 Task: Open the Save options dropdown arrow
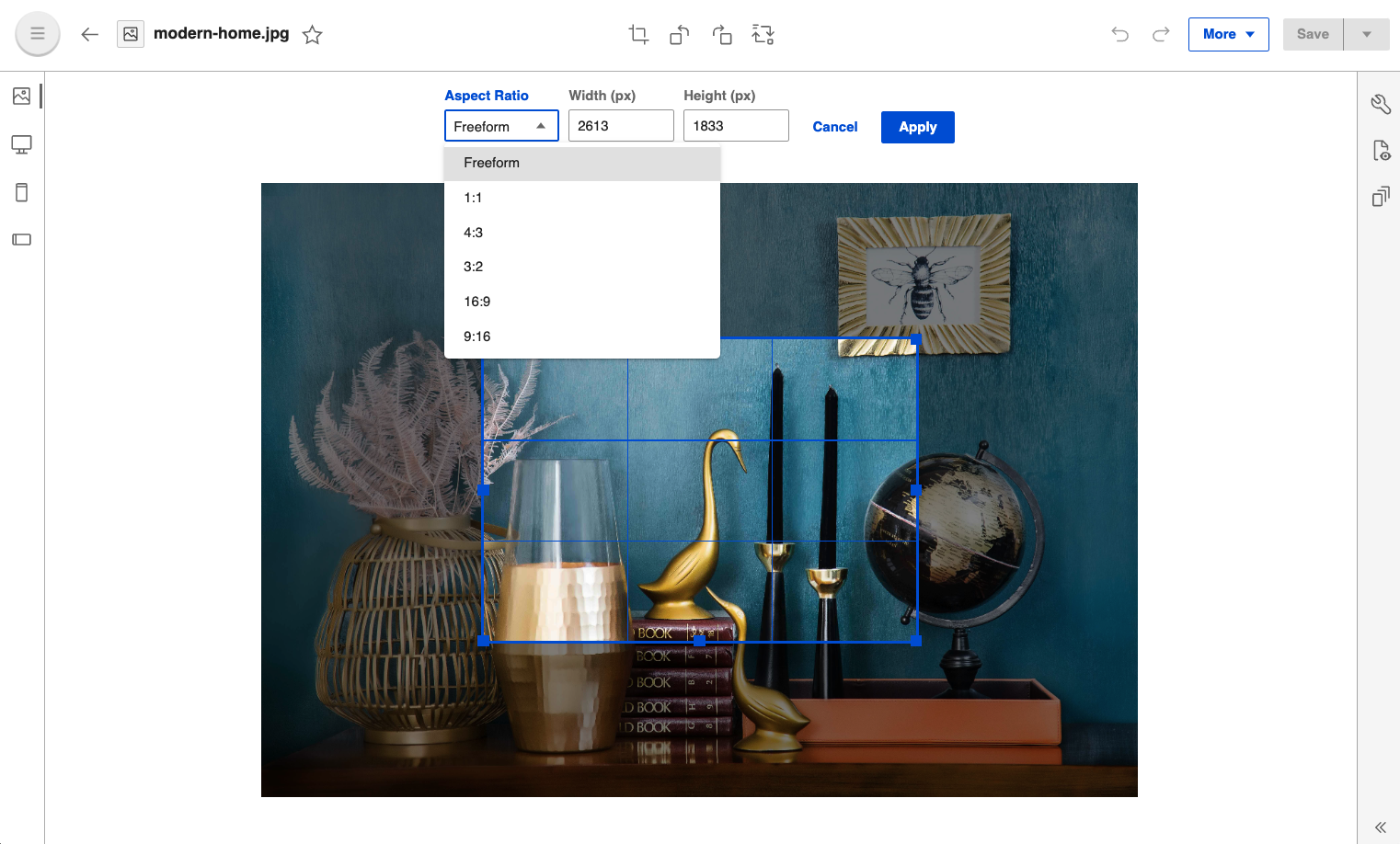(x=1367, y=34)
